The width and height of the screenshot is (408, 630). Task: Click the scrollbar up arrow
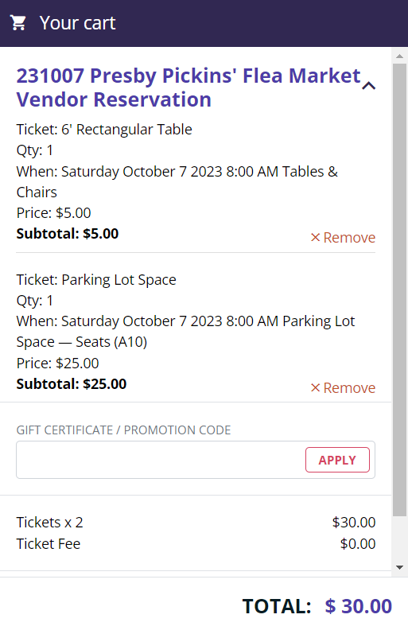tap(400, 56)
